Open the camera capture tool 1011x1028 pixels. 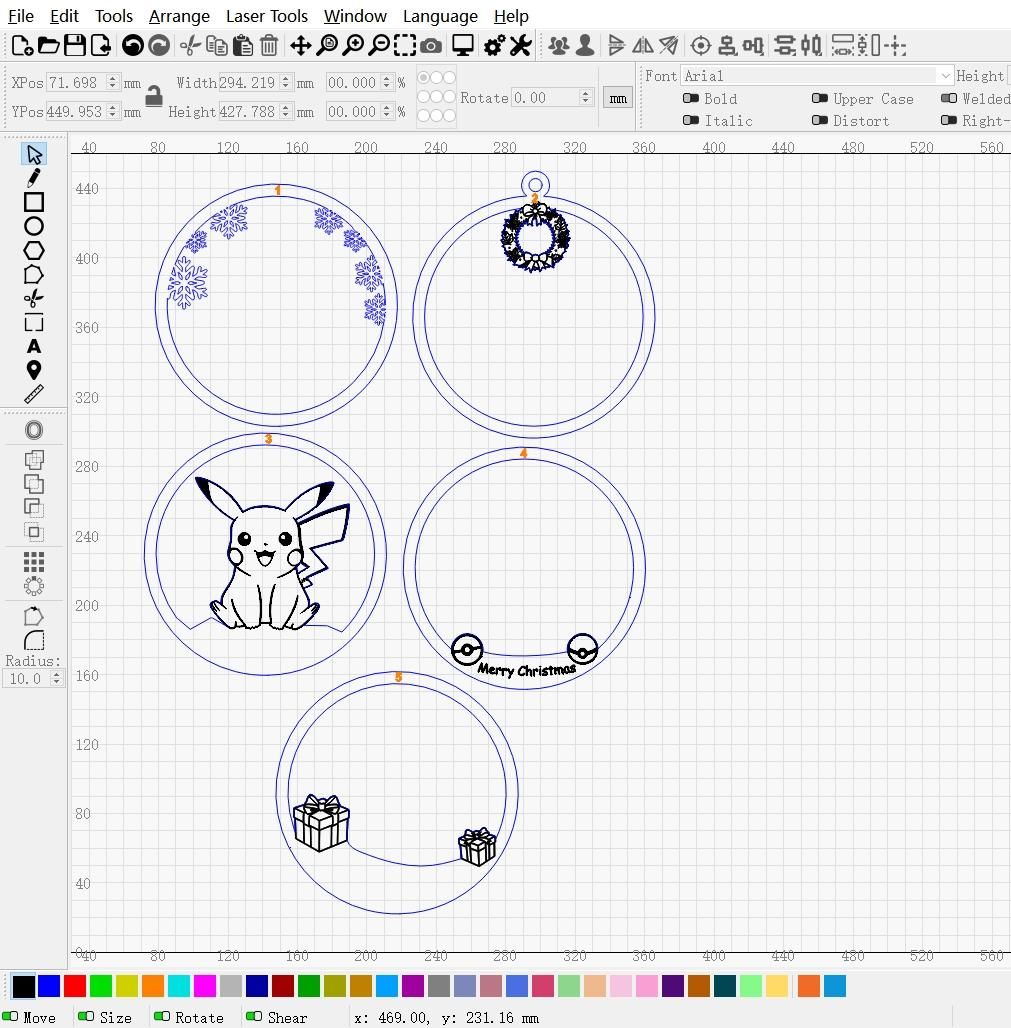click(x=431, y=45)
